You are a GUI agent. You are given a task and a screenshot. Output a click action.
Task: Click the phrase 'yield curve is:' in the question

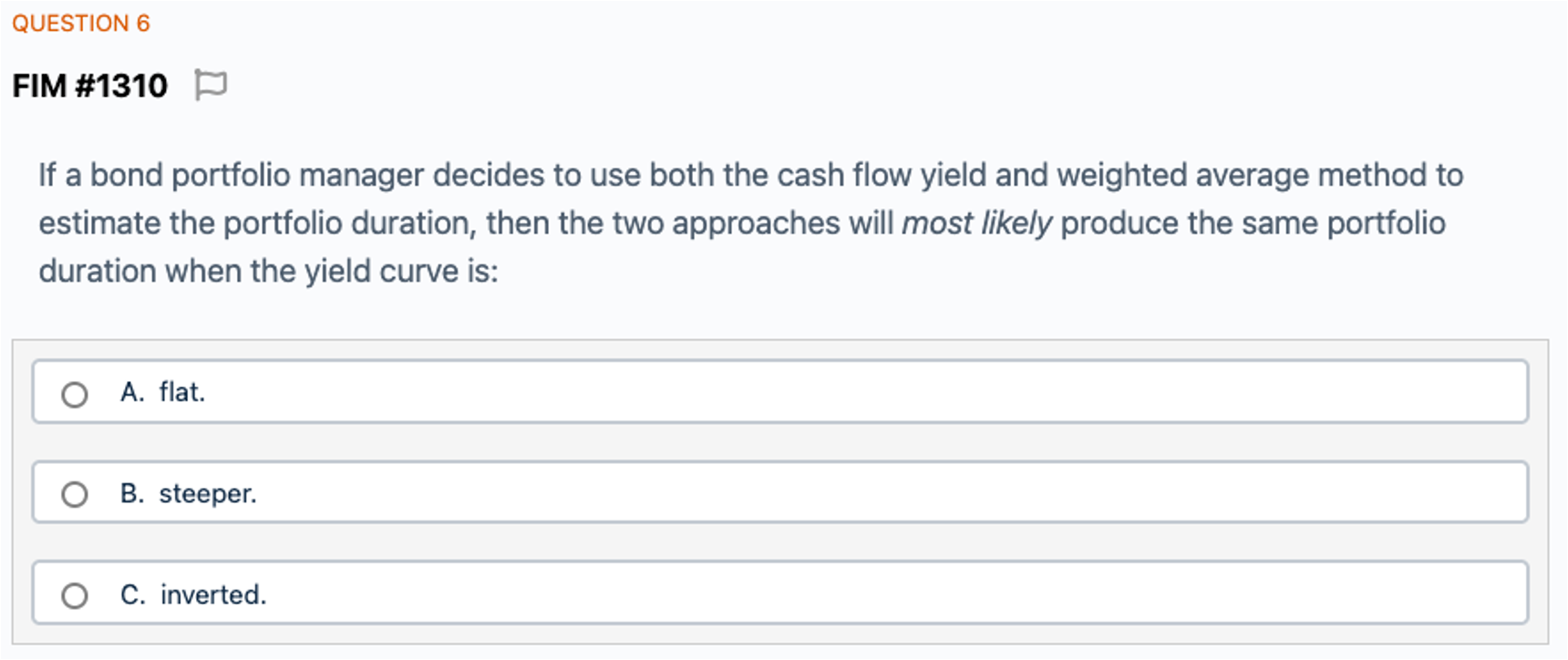pyautogui.click(x=401, y=272)
